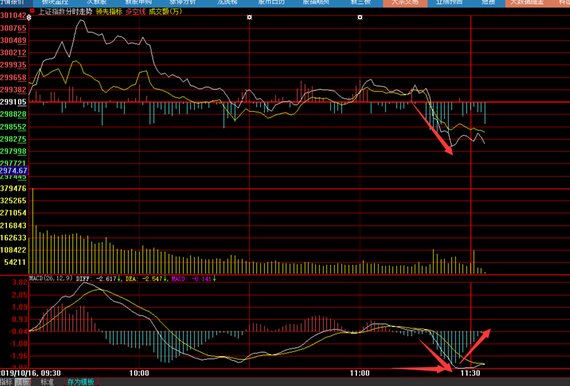The image size is (570, 386).
Task: Click the small red square icon before the chart title
Action: point(32,11)
